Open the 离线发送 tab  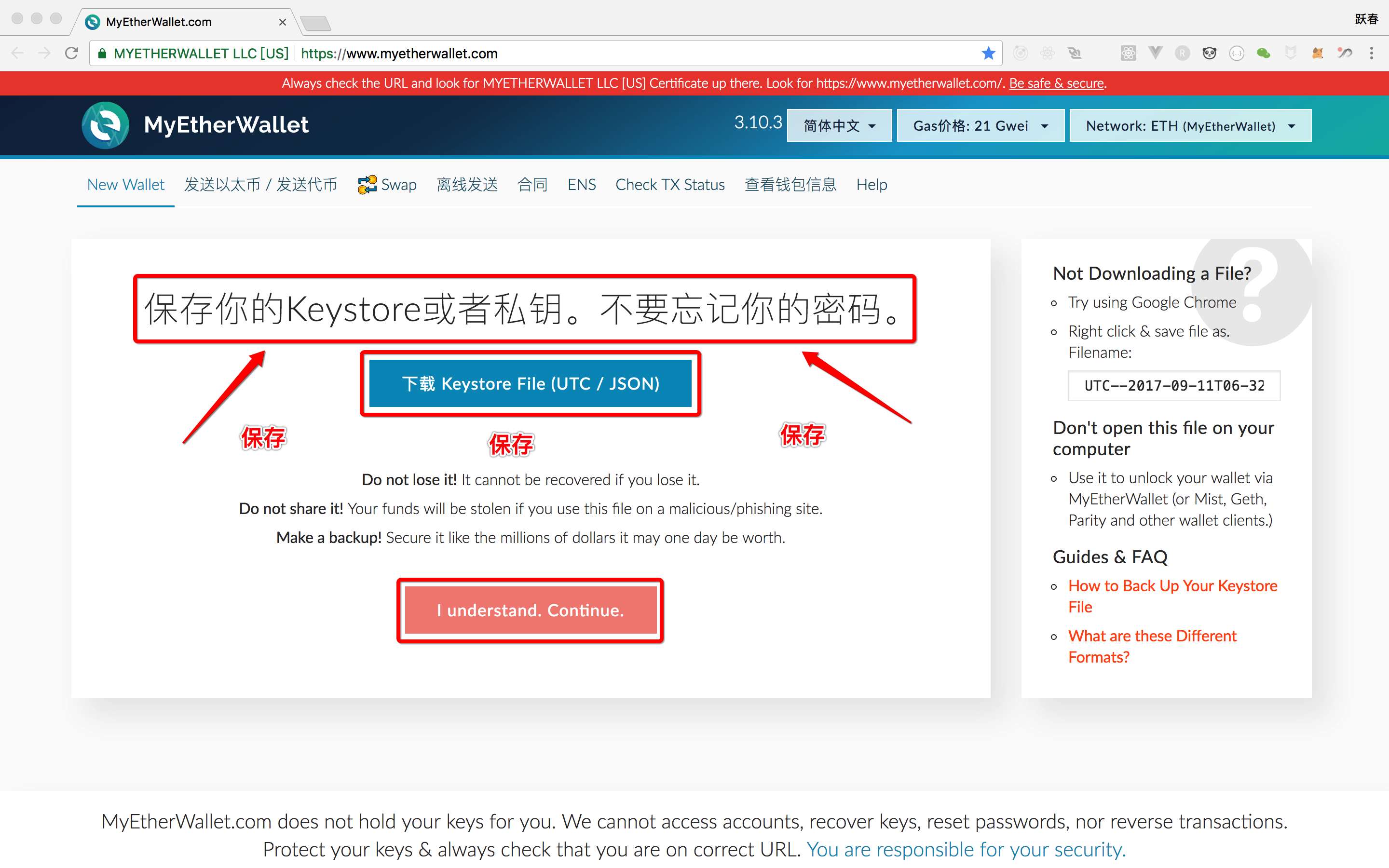(x=467, y=185)
